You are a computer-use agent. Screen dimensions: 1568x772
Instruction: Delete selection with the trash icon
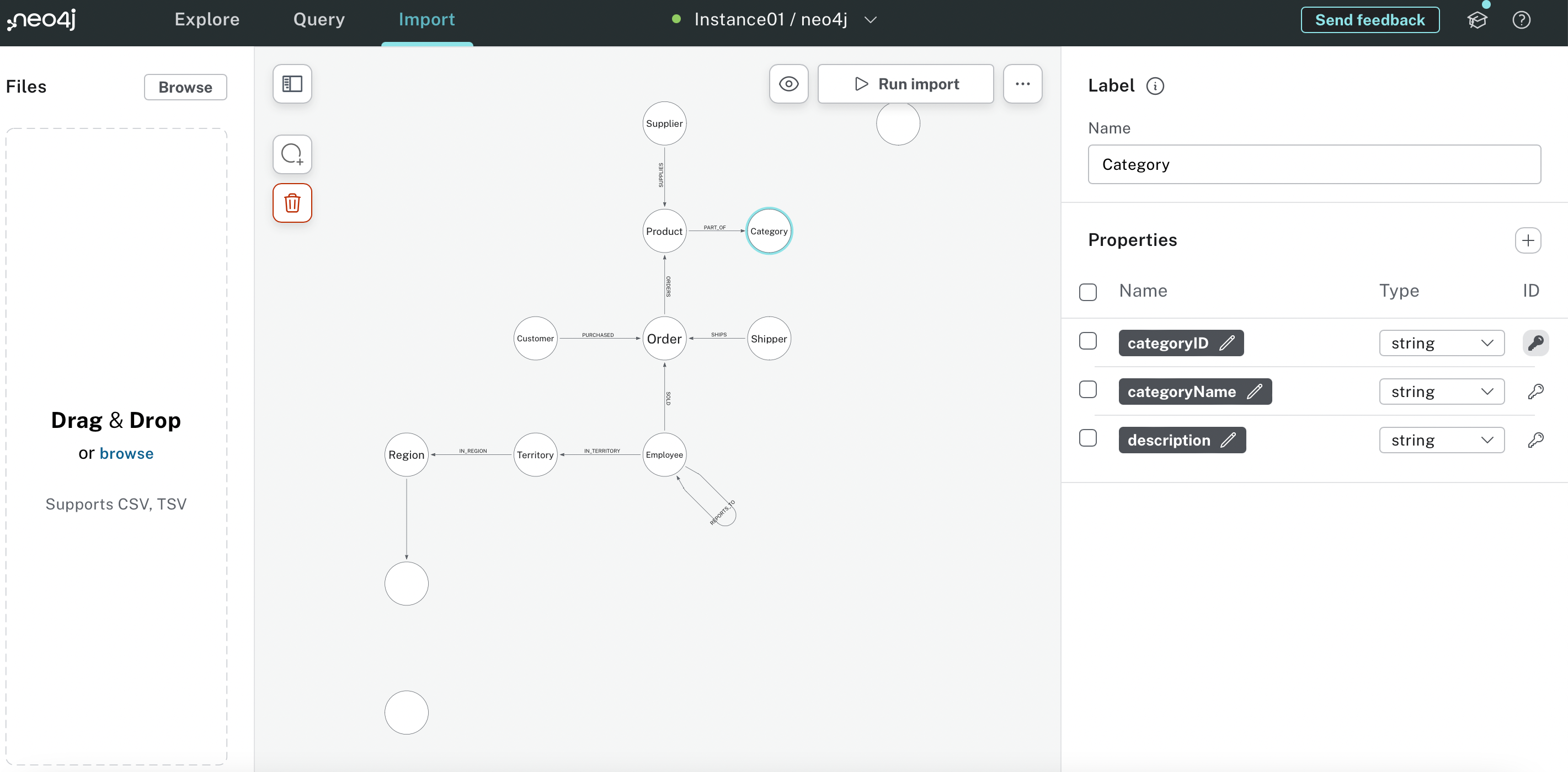tap(292, 203)
